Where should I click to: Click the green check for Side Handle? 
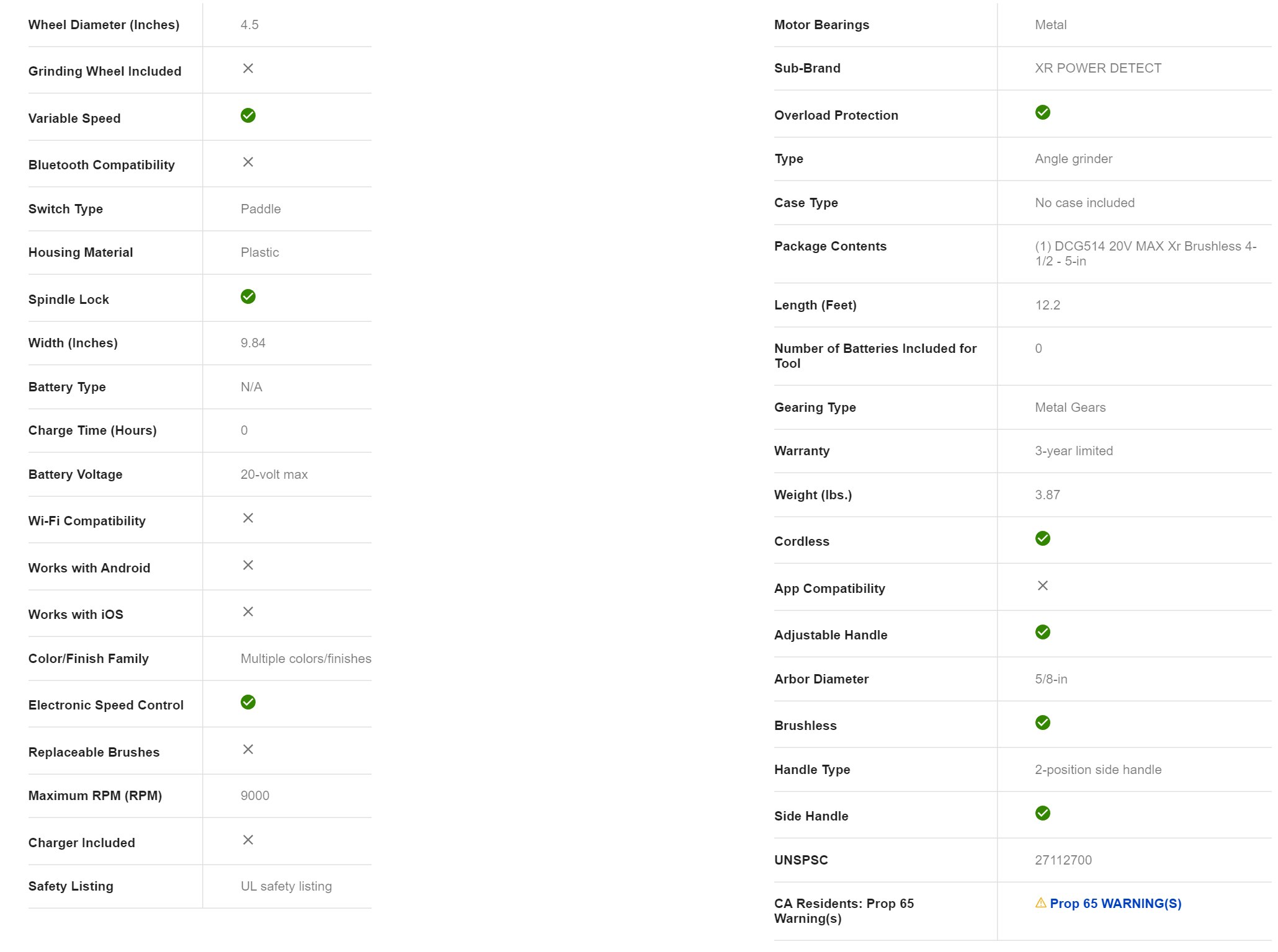pos(1042,813)
